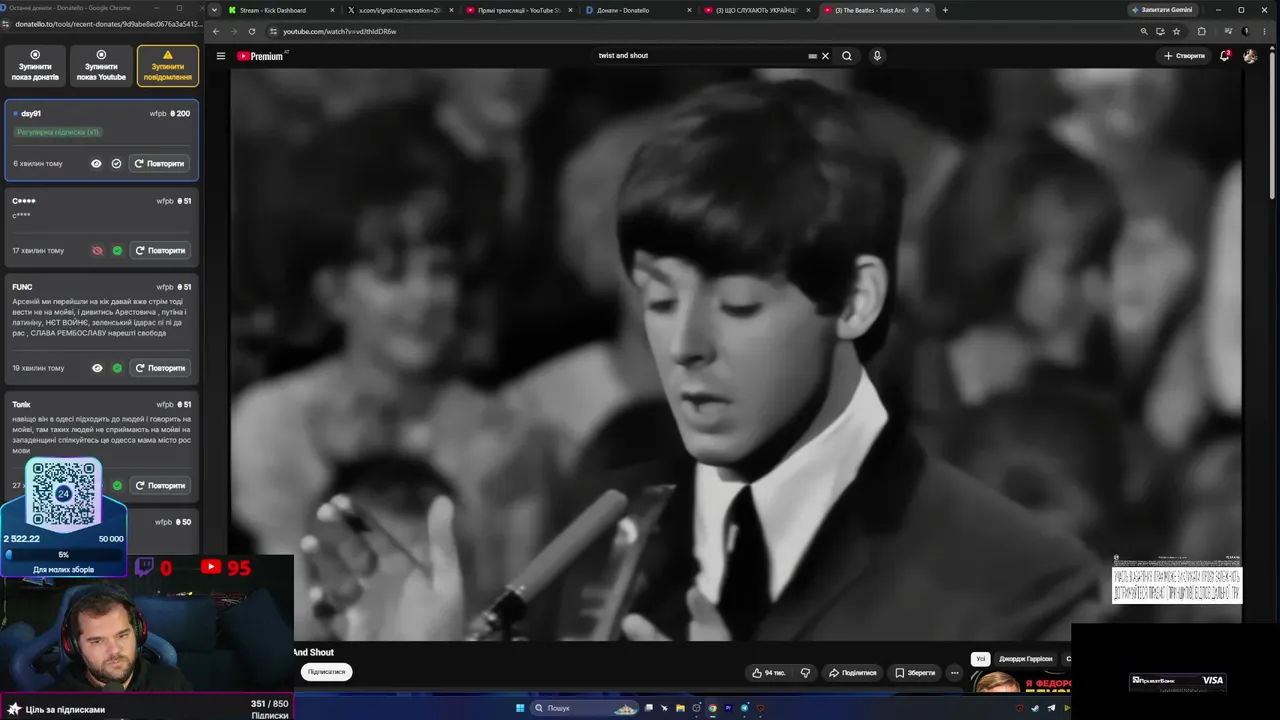Open Chrome three-dot menu
The height and width of the screenshot is (720, 1280).
coord(1264,31)
